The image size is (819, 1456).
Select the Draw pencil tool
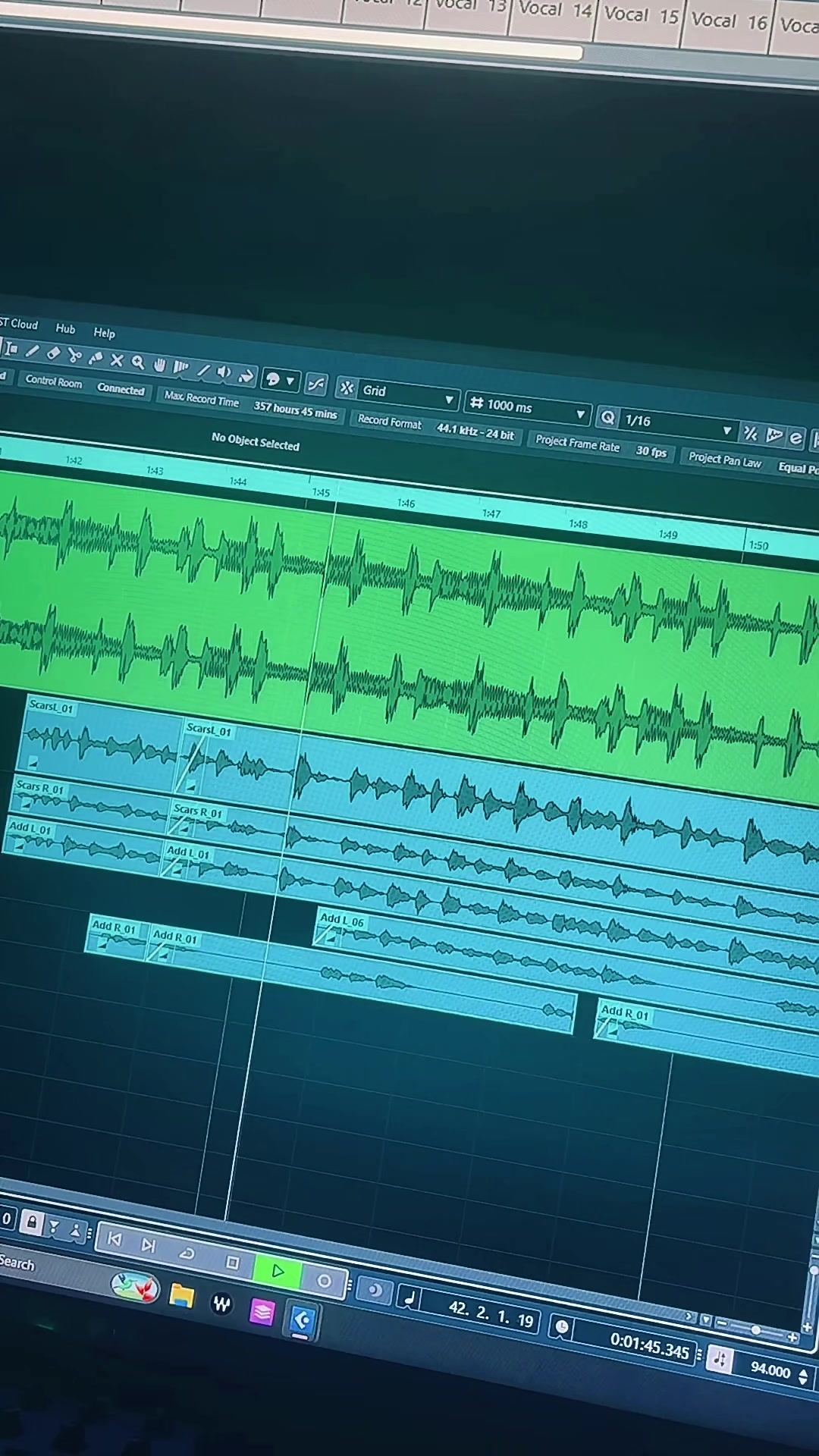point(32,351)
